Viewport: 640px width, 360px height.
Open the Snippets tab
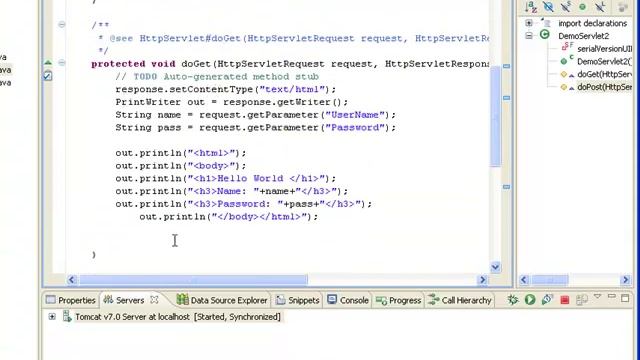coord(298,300)
